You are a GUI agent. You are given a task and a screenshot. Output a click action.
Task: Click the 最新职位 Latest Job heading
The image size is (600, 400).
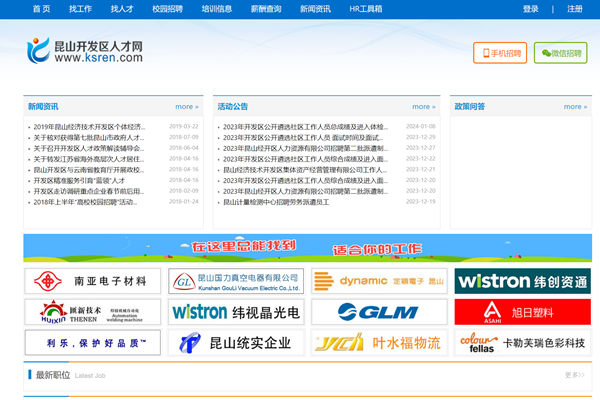pyautogui.click(x=70, y=375)
